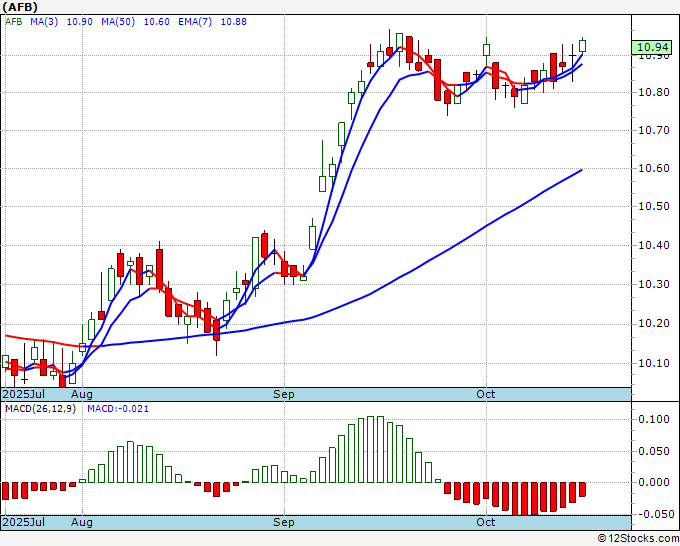Click the EMA(7) value 10.88
Screen dimensions: 680x546
234,22
